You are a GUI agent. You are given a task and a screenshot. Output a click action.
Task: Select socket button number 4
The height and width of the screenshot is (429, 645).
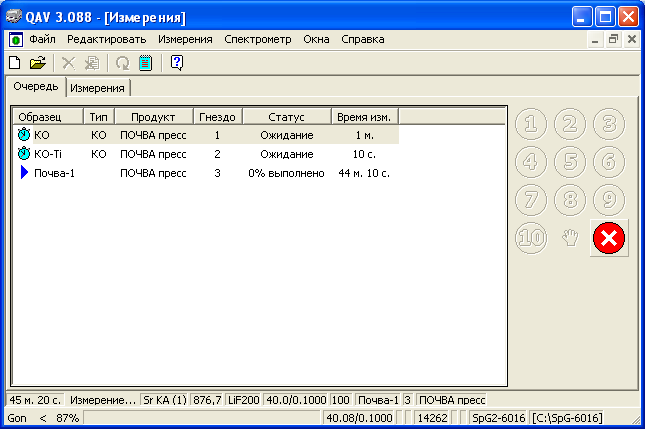click(531, 162)
